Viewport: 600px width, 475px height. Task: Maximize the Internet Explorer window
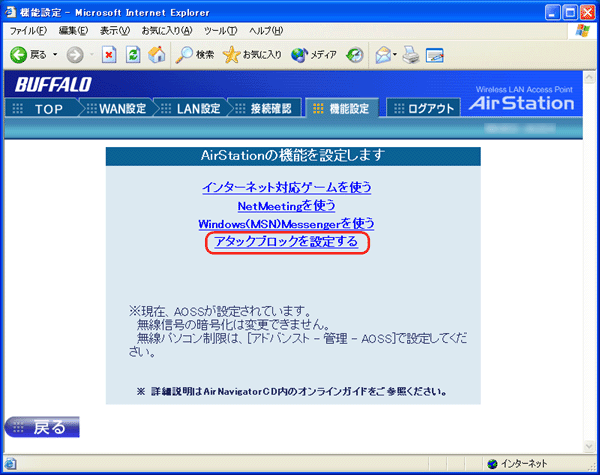point(570,13)
